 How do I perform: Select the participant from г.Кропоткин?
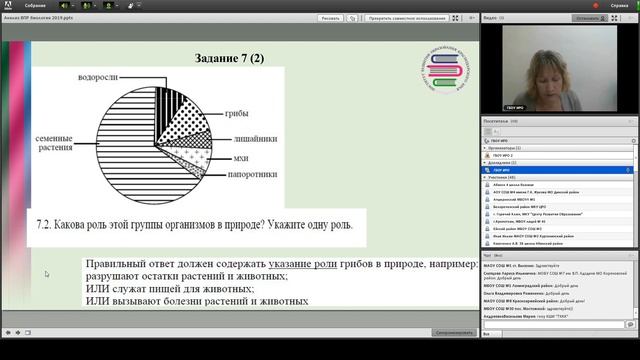click(x=558, y=222)
